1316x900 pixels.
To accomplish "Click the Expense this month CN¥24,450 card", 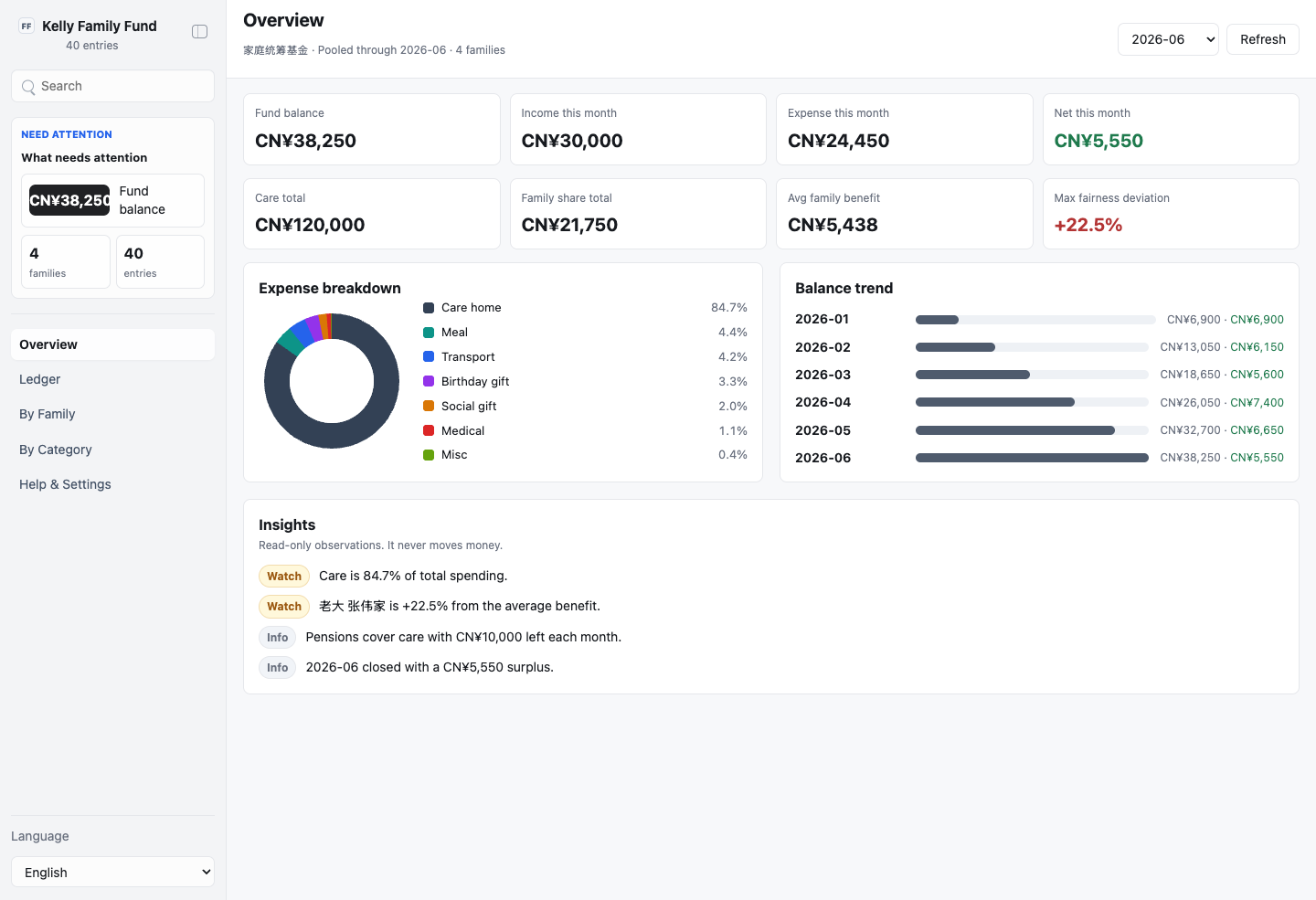I will coord(905,129).
